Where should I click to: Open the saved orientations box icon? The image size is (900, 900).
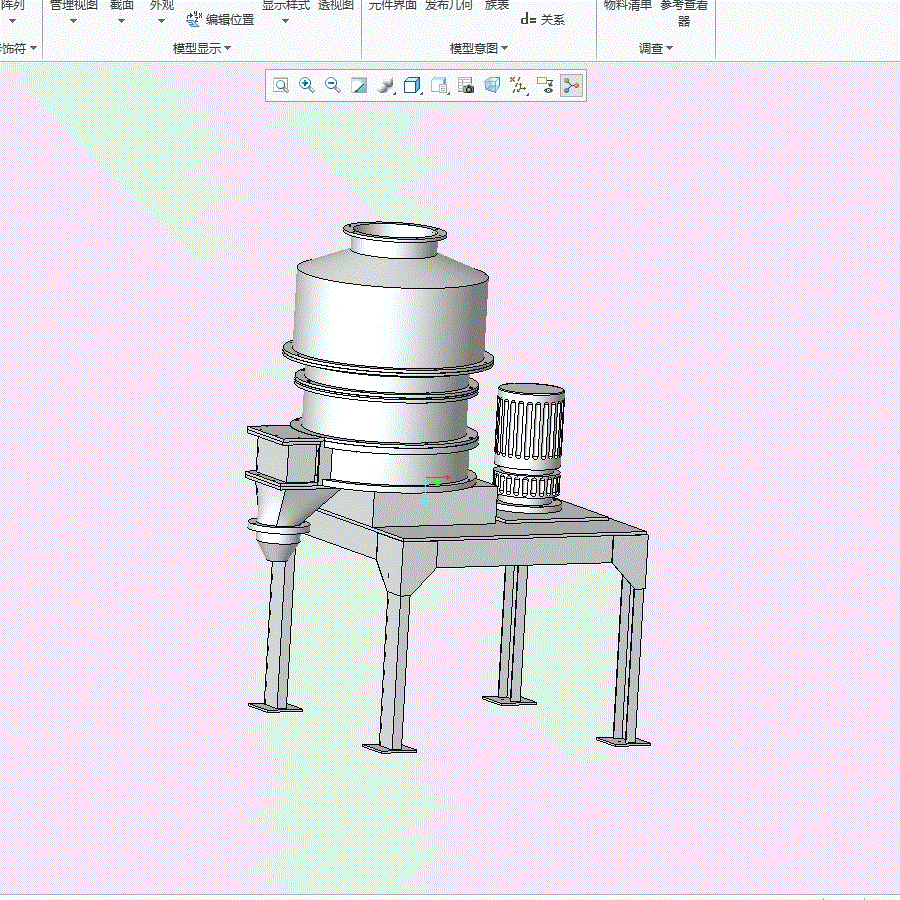click(413, 86)
